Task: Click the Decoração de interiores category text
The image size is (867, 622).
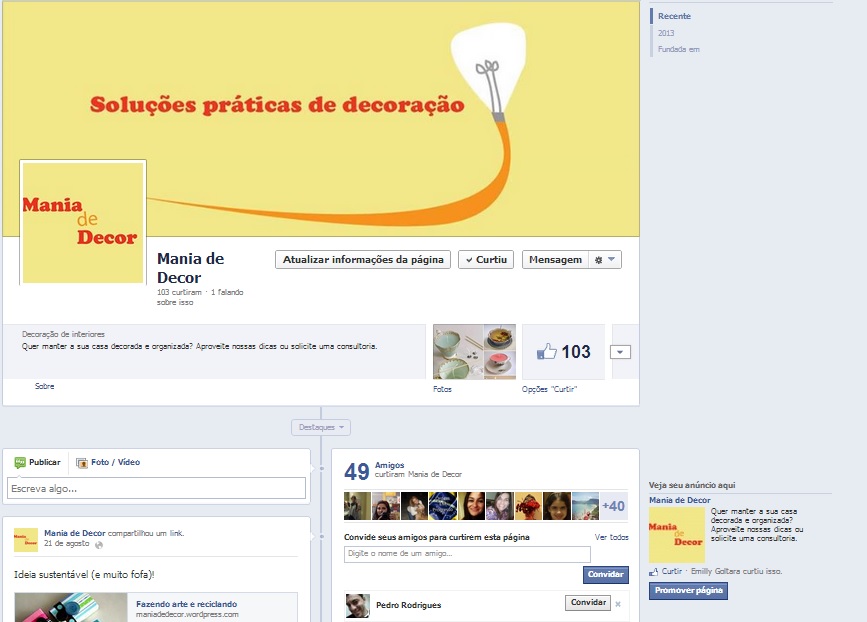Action: click(63, 334)
